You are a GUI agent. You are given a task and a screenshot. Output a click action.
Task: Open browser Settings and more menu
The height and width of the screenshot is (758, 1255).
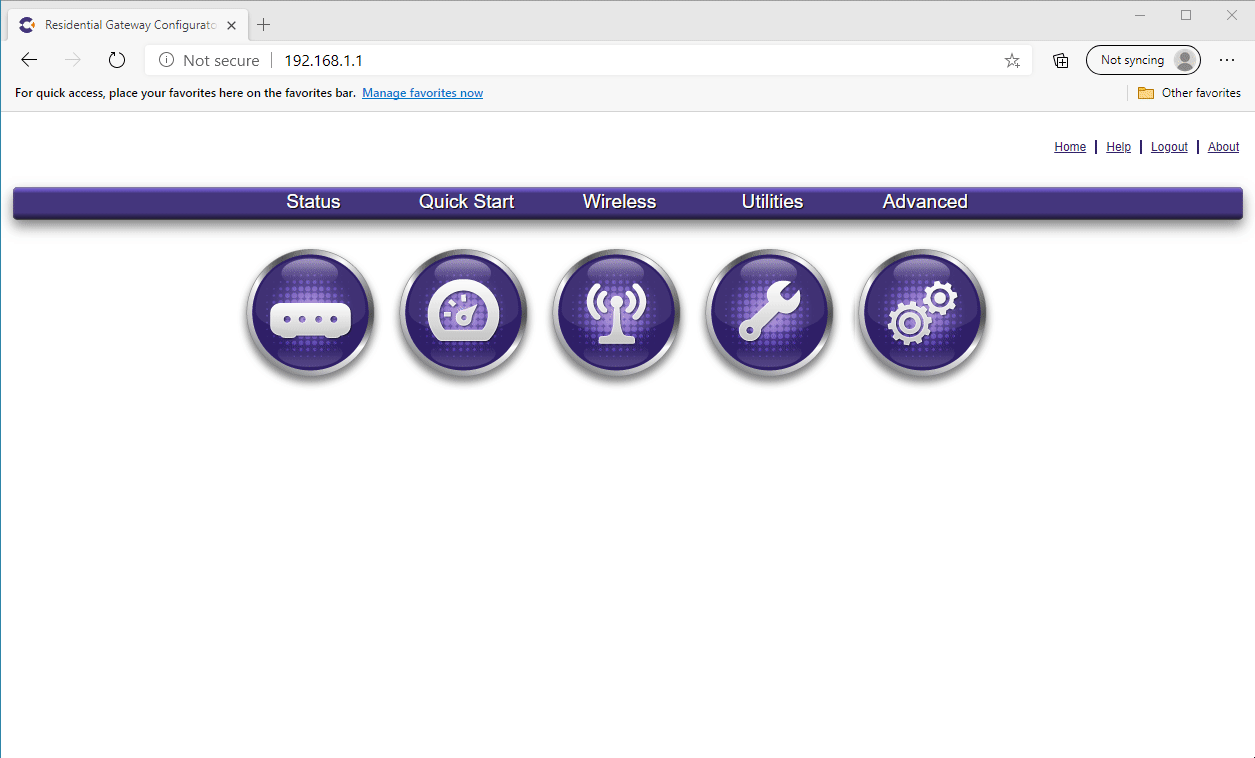tap(1227, 60)
